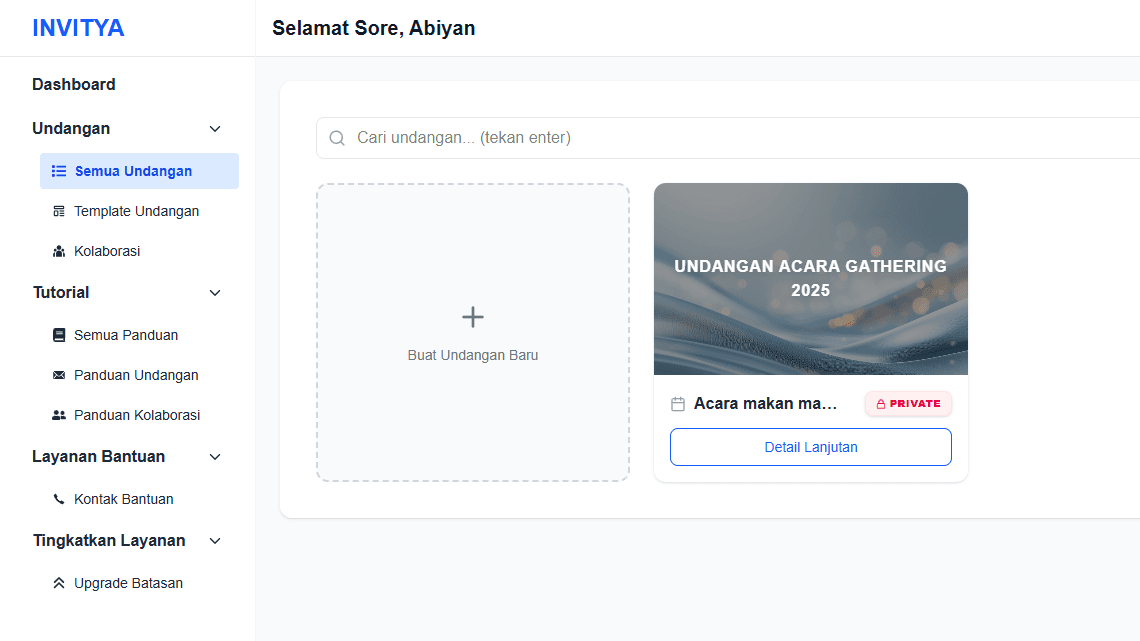Screen dimensions: 1140x641
Task: Open the Dashboard menu item
Action: pos(74,84)
